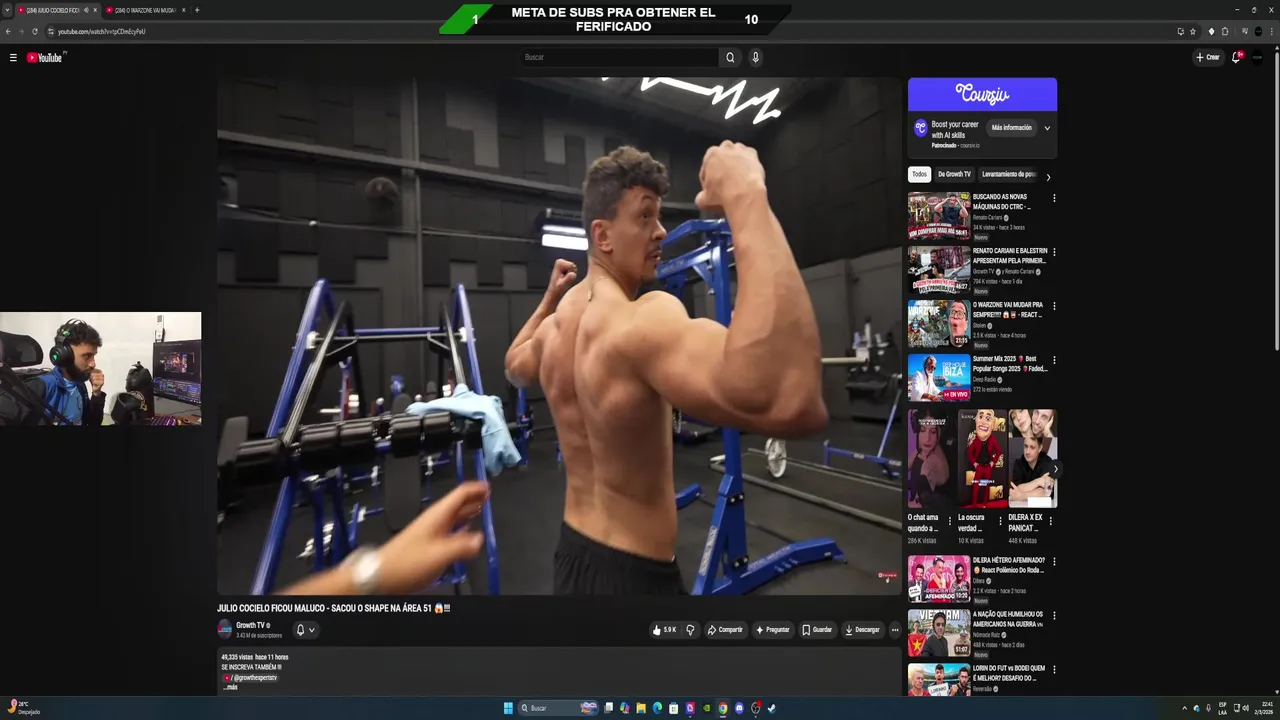Select the Todos filter chip

coord(919,174)
